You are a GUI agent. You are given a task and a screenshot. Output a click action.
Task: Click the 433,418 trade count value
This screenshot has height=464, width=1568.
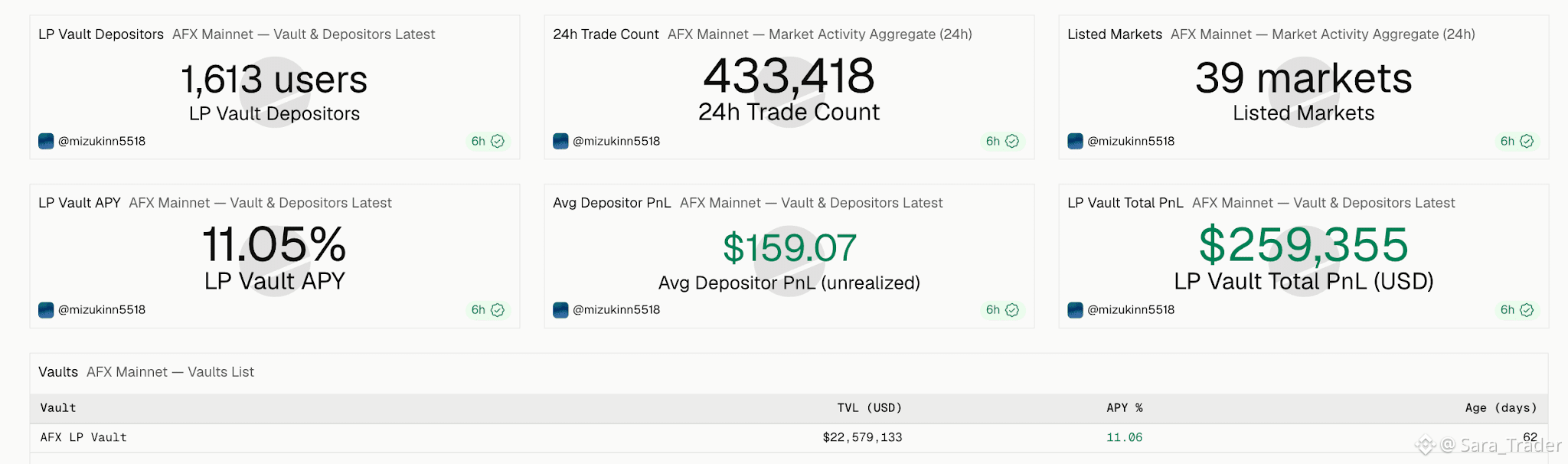[x=789, y=77]
